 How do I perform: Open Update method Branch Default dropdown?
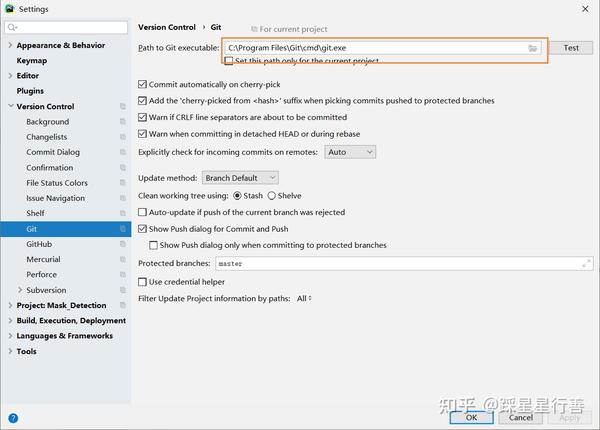coord(240,178)
